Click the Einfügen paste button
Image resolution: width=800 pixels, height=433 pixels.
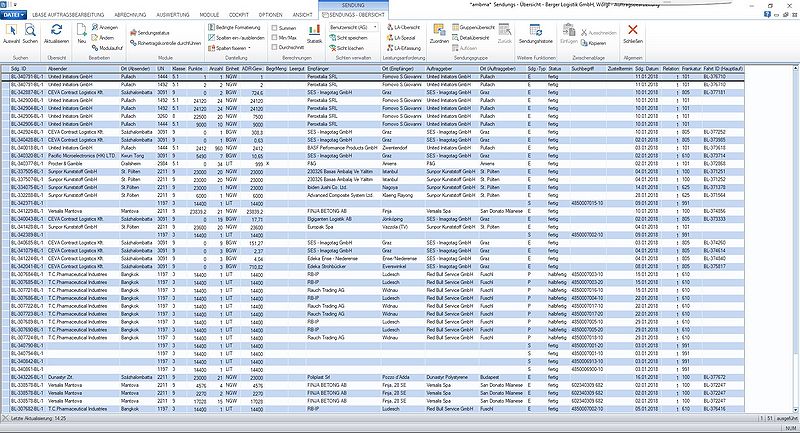568,34
